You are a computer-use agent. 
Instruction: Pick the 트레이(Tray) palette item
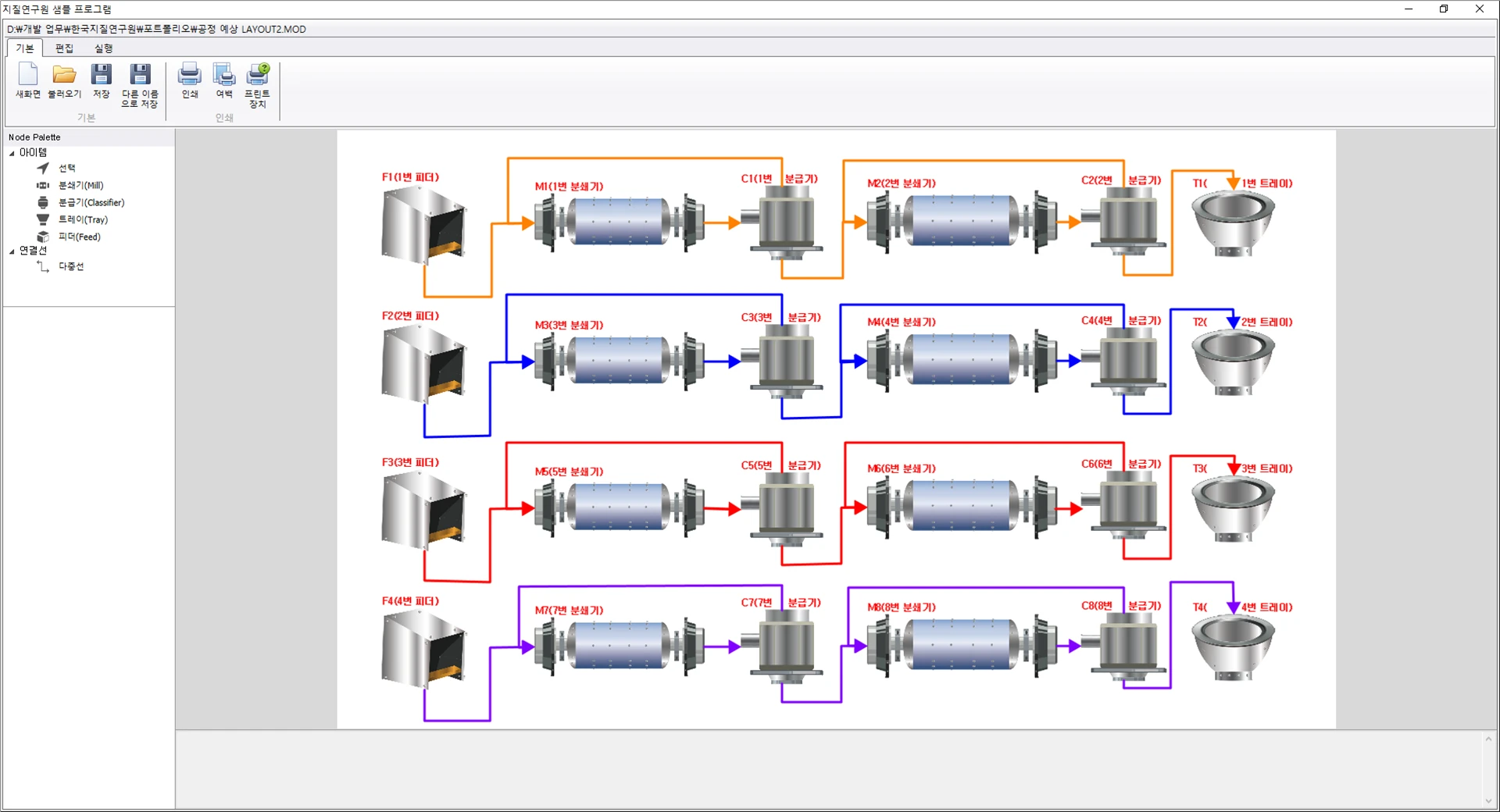pos(73,219)
